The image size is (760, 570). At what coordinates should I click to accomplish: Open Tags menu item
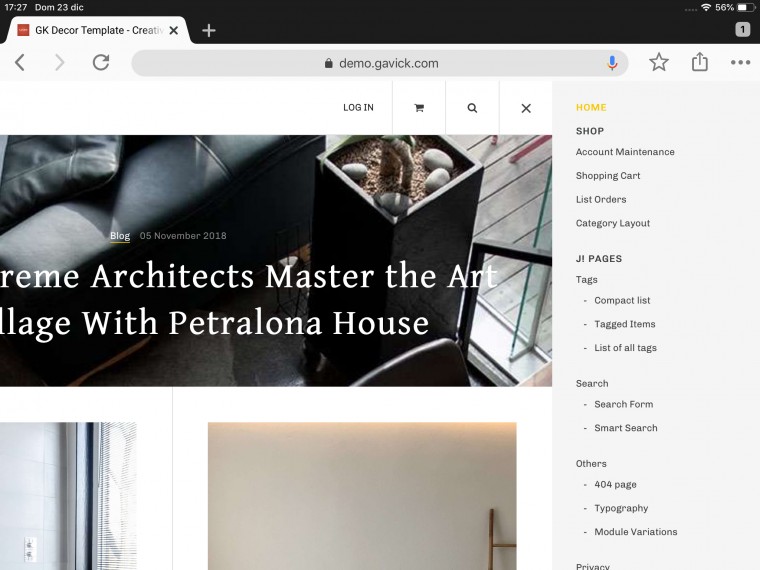(586, 280)
